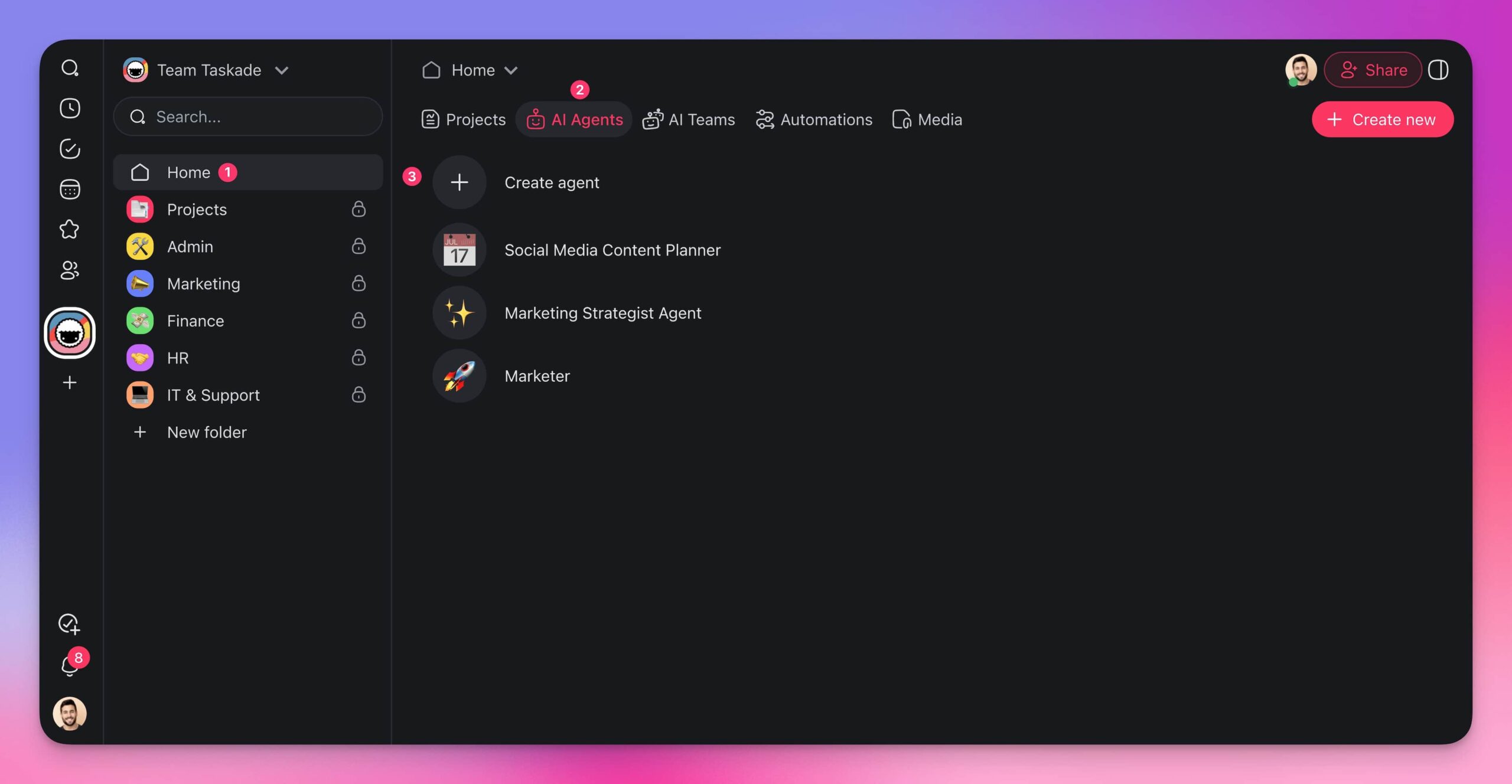Click inside the Search input field

tap(248, 116)
